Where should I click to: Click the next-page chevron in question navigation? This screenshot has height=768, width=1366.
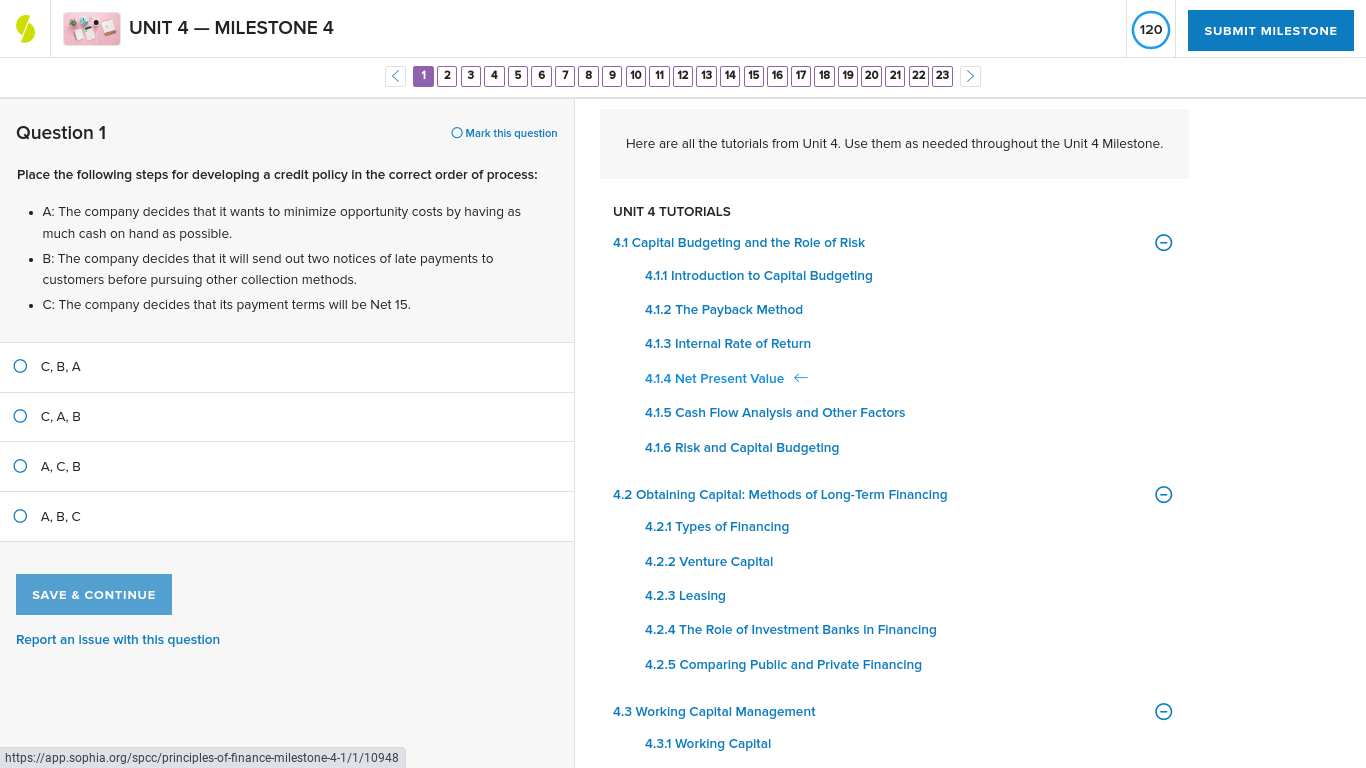(969, 75)
